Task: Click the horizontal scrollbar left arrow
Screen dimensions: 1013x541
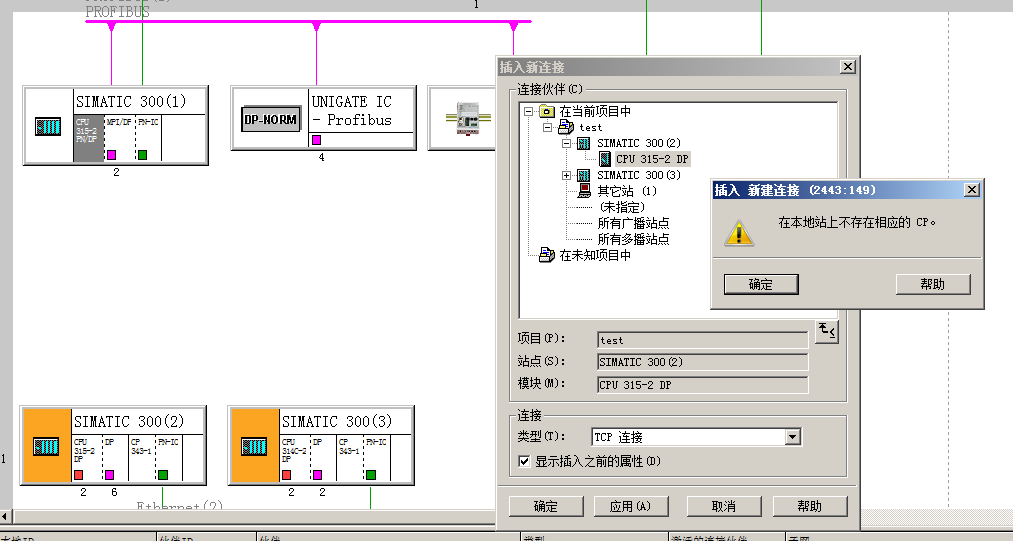Action: 5,517
